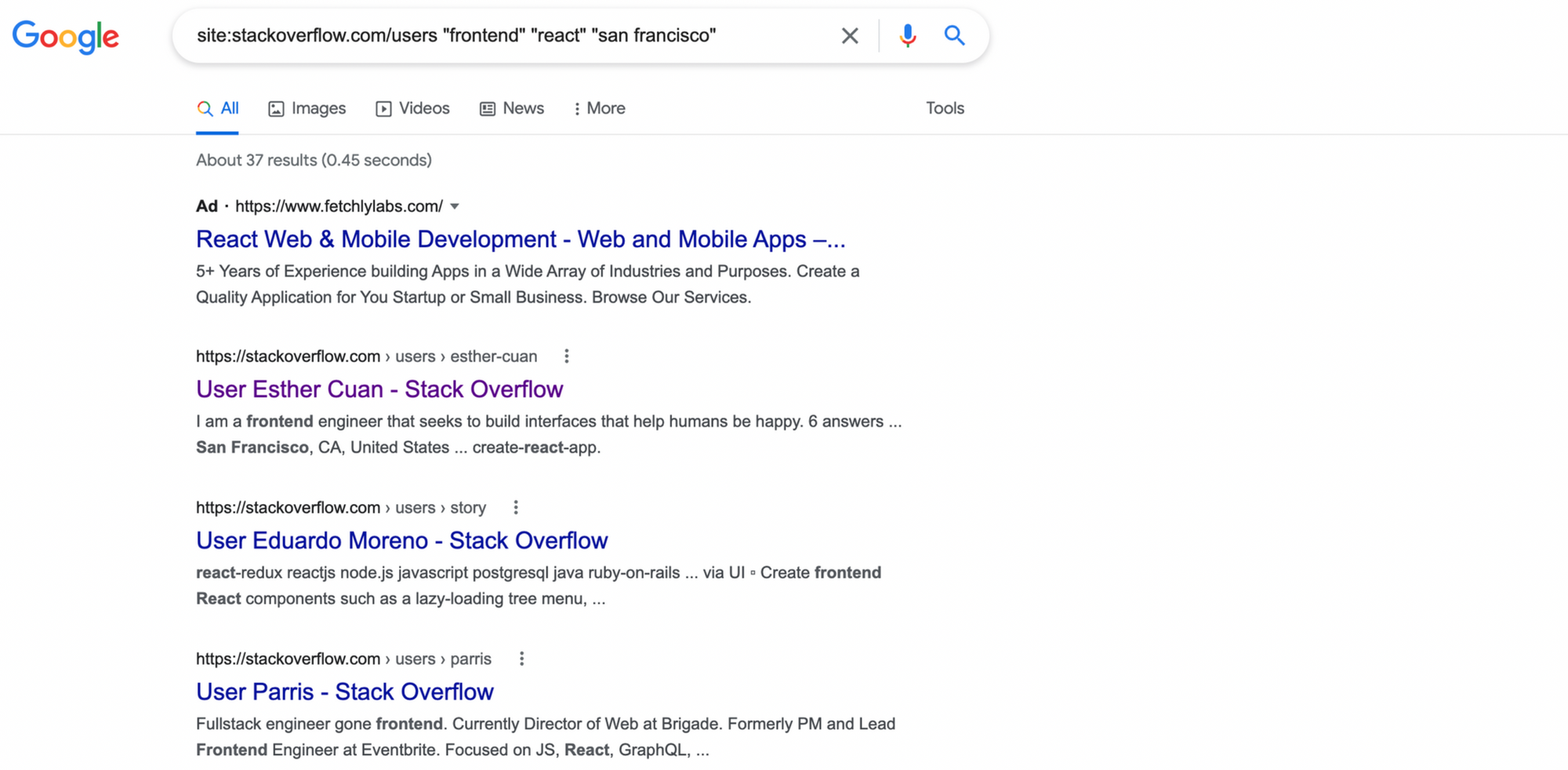Clear the search query with the X icon
Screen dimensions: 1568x770
[850, 35]
